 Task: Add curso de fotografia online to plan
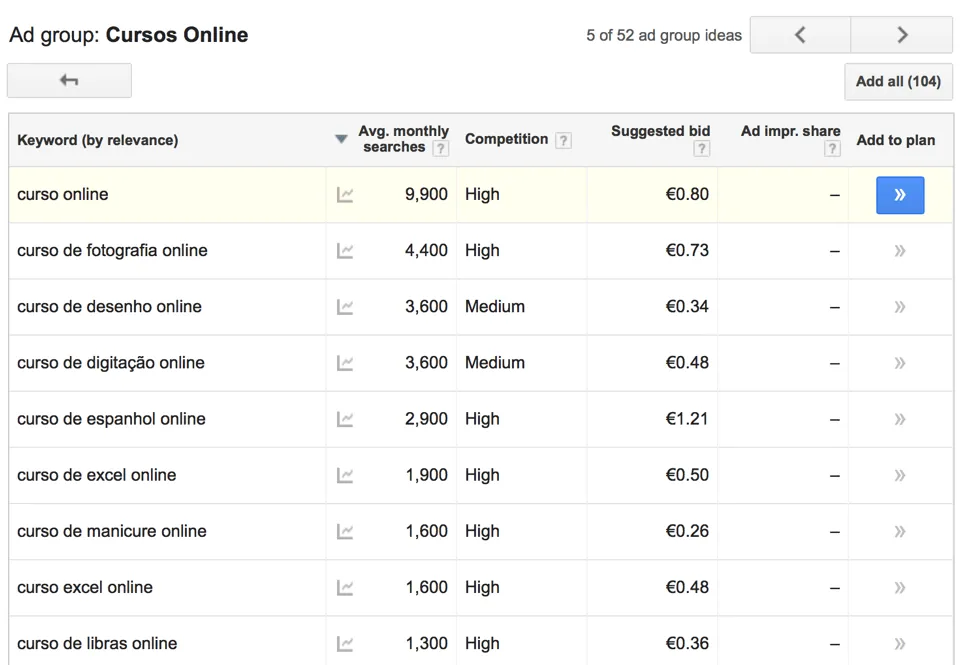(899, 251)
